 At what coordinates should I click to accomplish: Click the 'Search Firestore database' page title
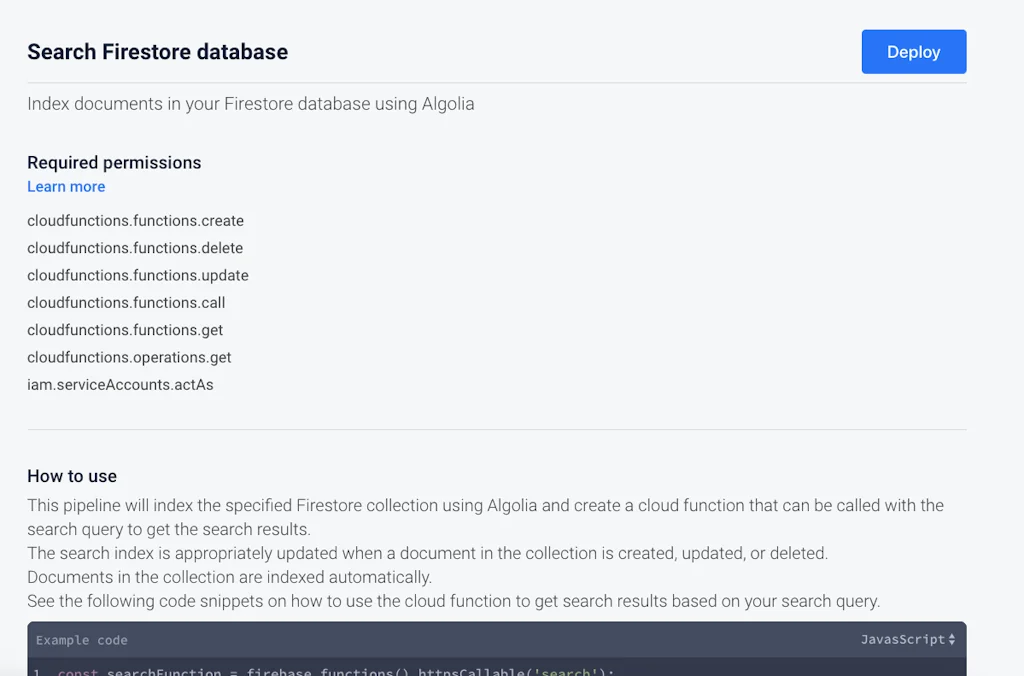click(157, 51)
